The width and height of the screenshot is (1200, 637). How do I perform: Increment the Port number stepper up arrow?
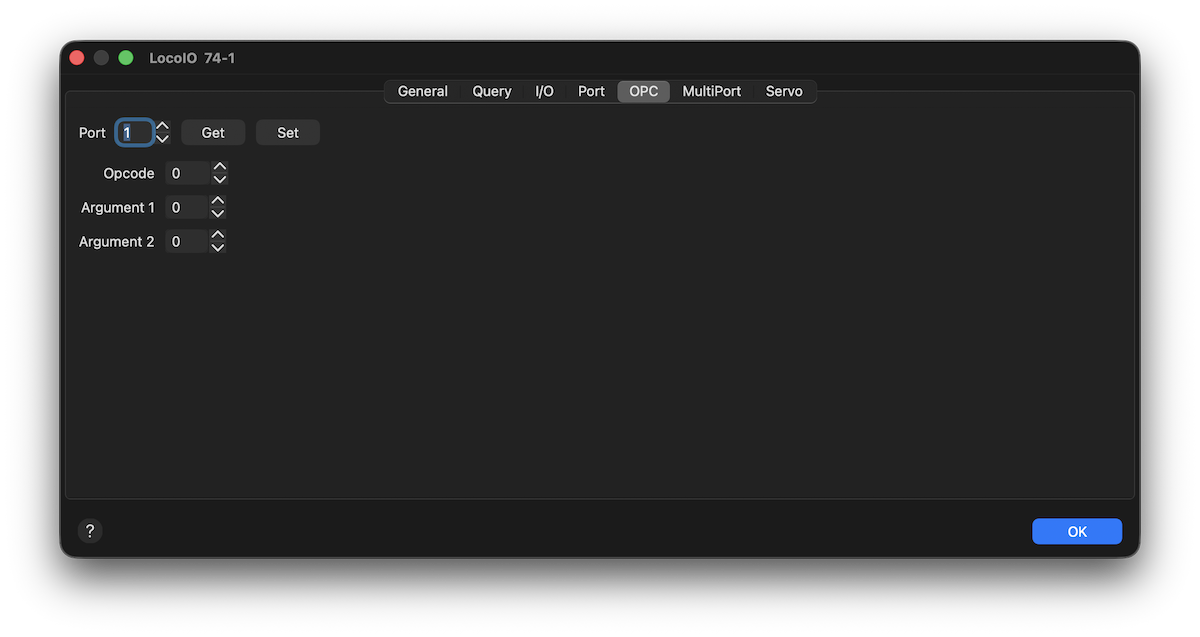point(163,126)
